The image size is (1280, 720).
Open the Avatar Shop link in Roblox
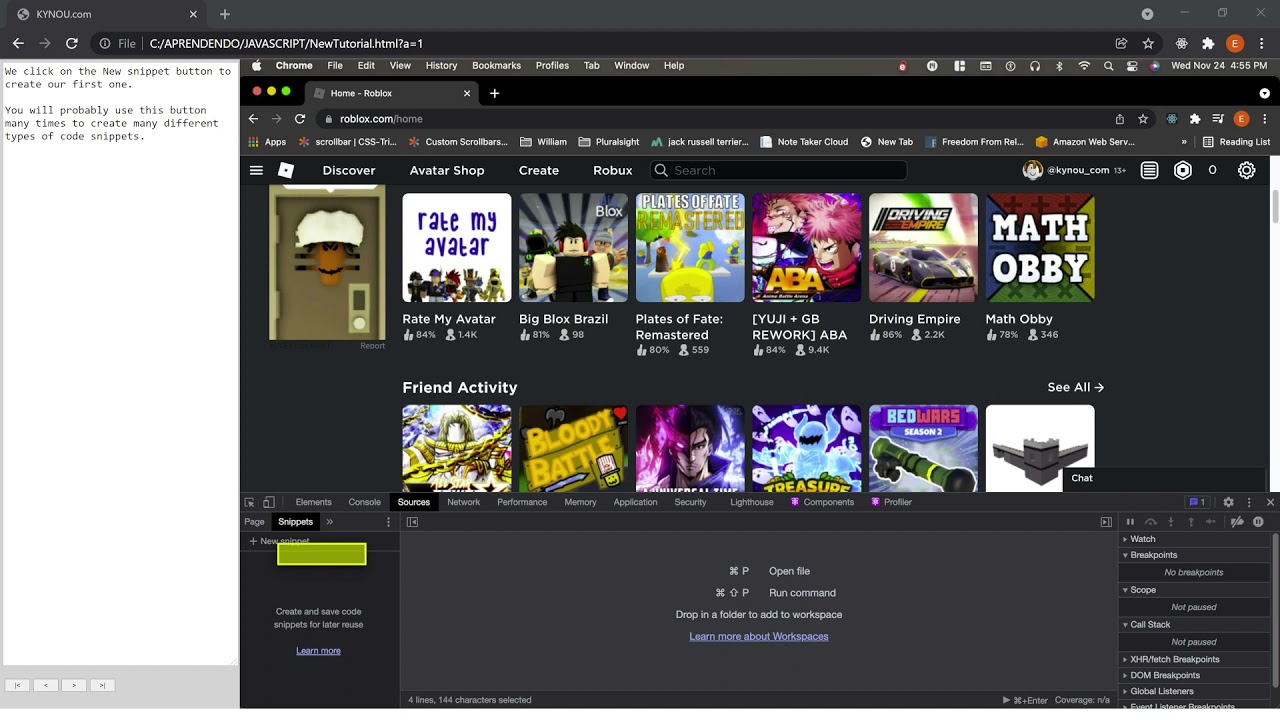coord(447,170)
